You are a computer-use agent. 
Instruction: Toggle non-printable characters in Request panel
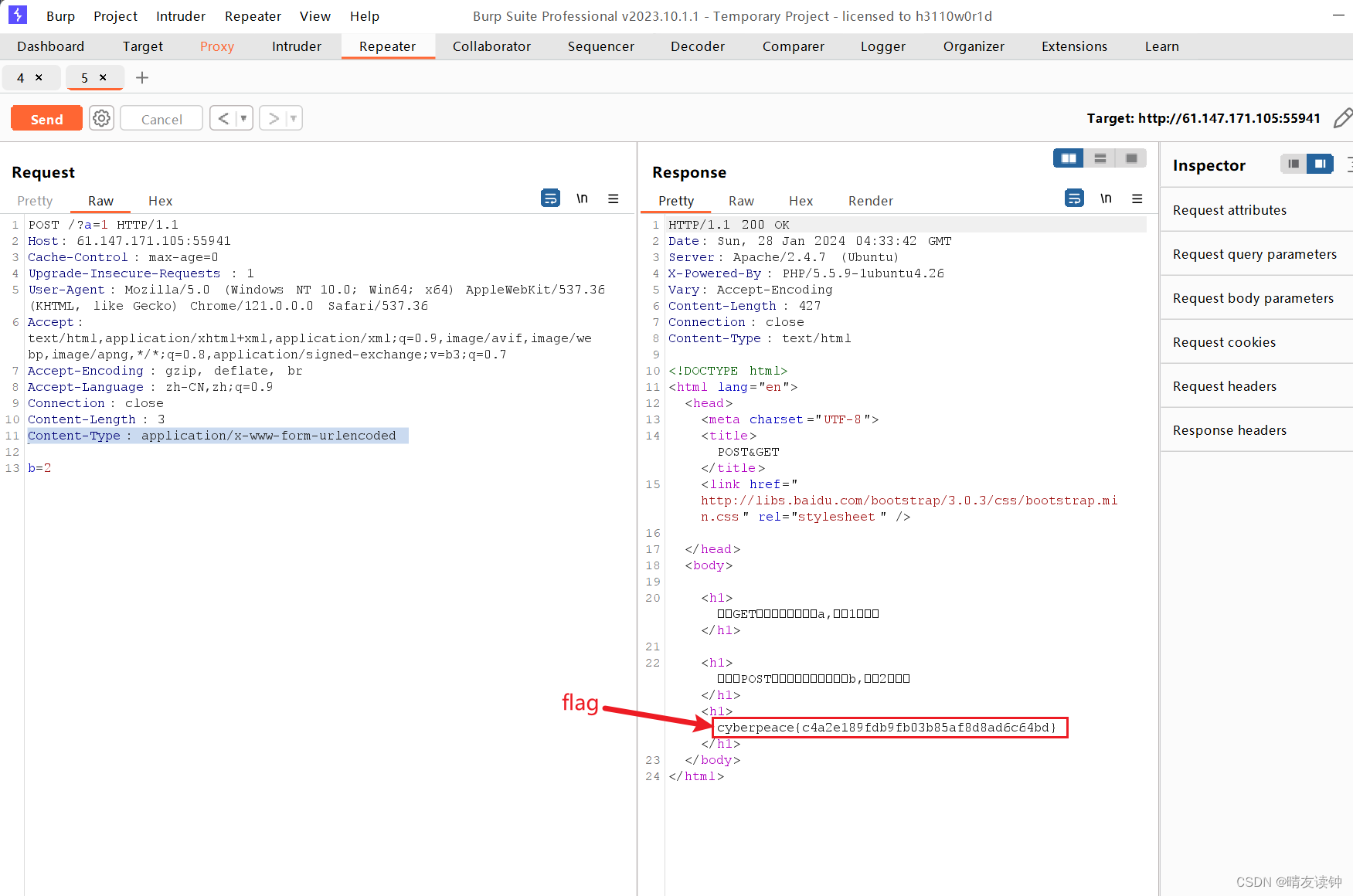click(x=582, y=199)
